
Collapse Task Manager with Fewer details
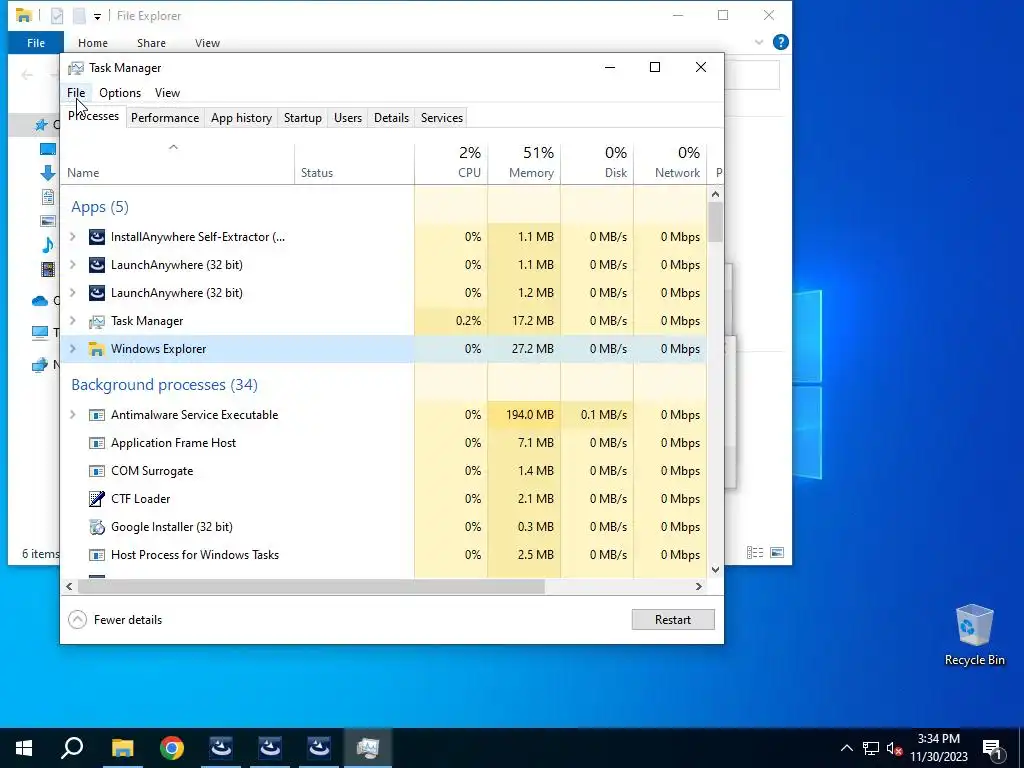pos(115,620)
